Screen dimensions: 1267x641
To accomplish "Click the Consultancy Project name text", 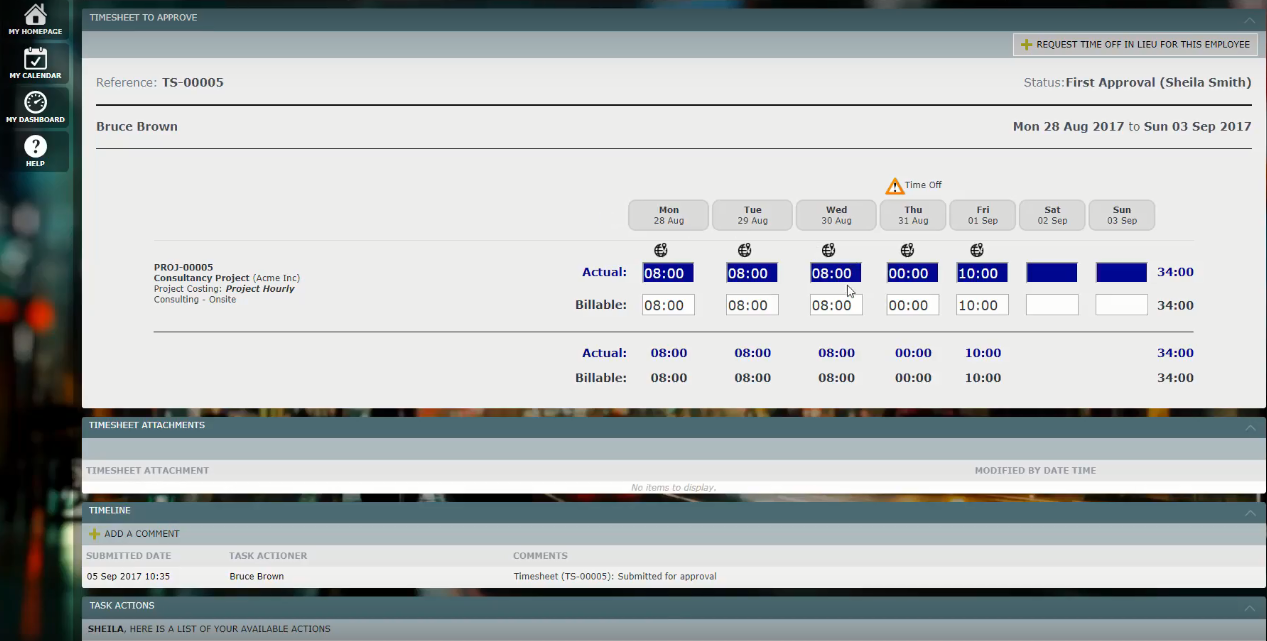I will tap(201, 278).
